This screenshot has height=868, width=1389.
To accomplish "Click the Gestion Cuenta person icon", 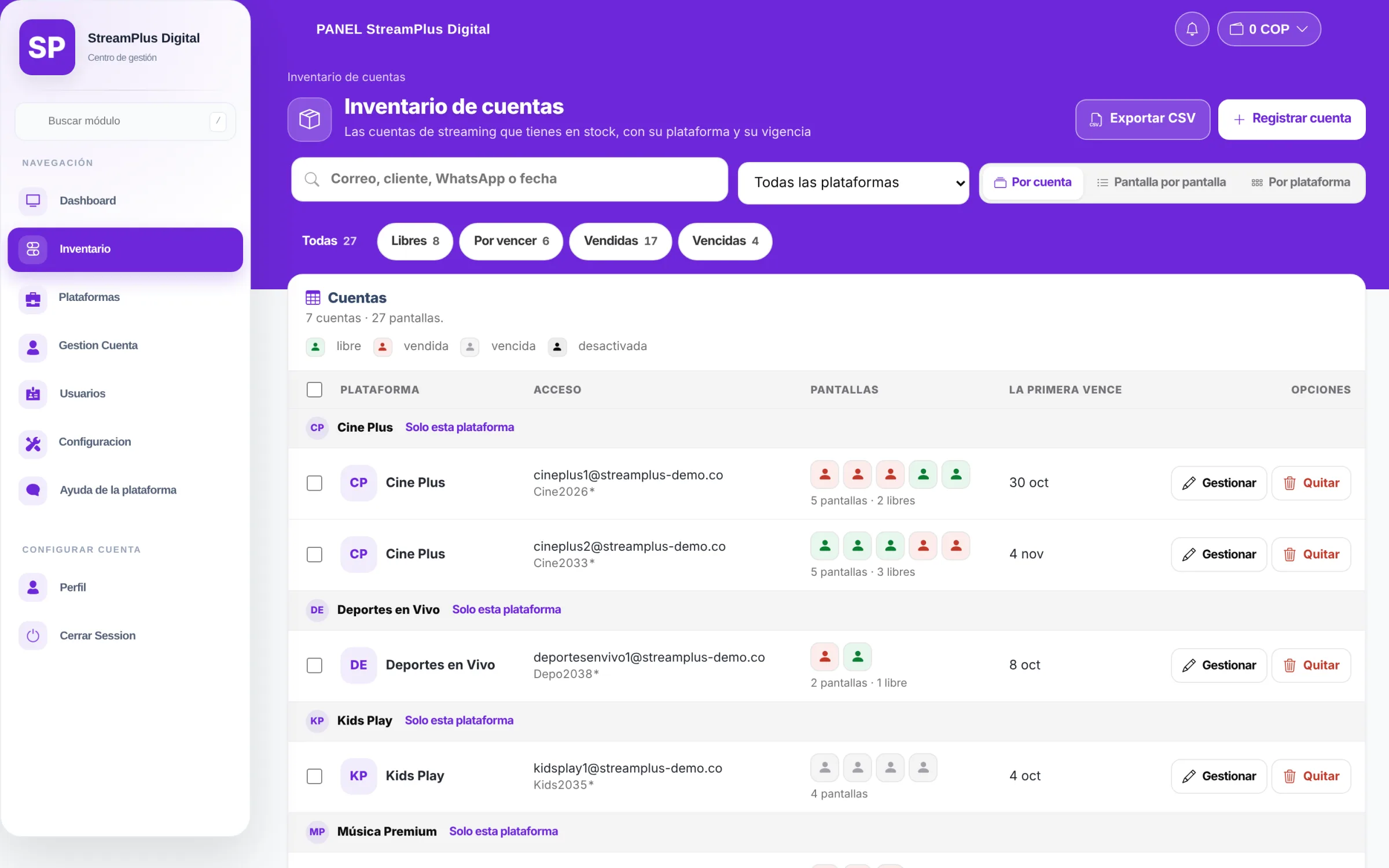I will tap(33, 347).
